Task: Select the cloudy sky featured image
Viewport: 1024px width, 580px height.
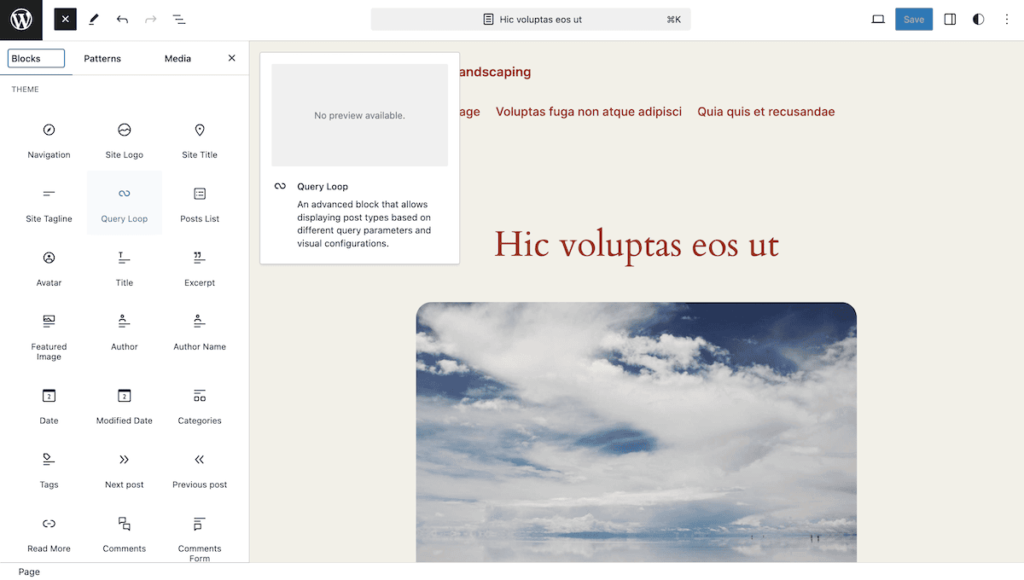Action: point(636,430)
